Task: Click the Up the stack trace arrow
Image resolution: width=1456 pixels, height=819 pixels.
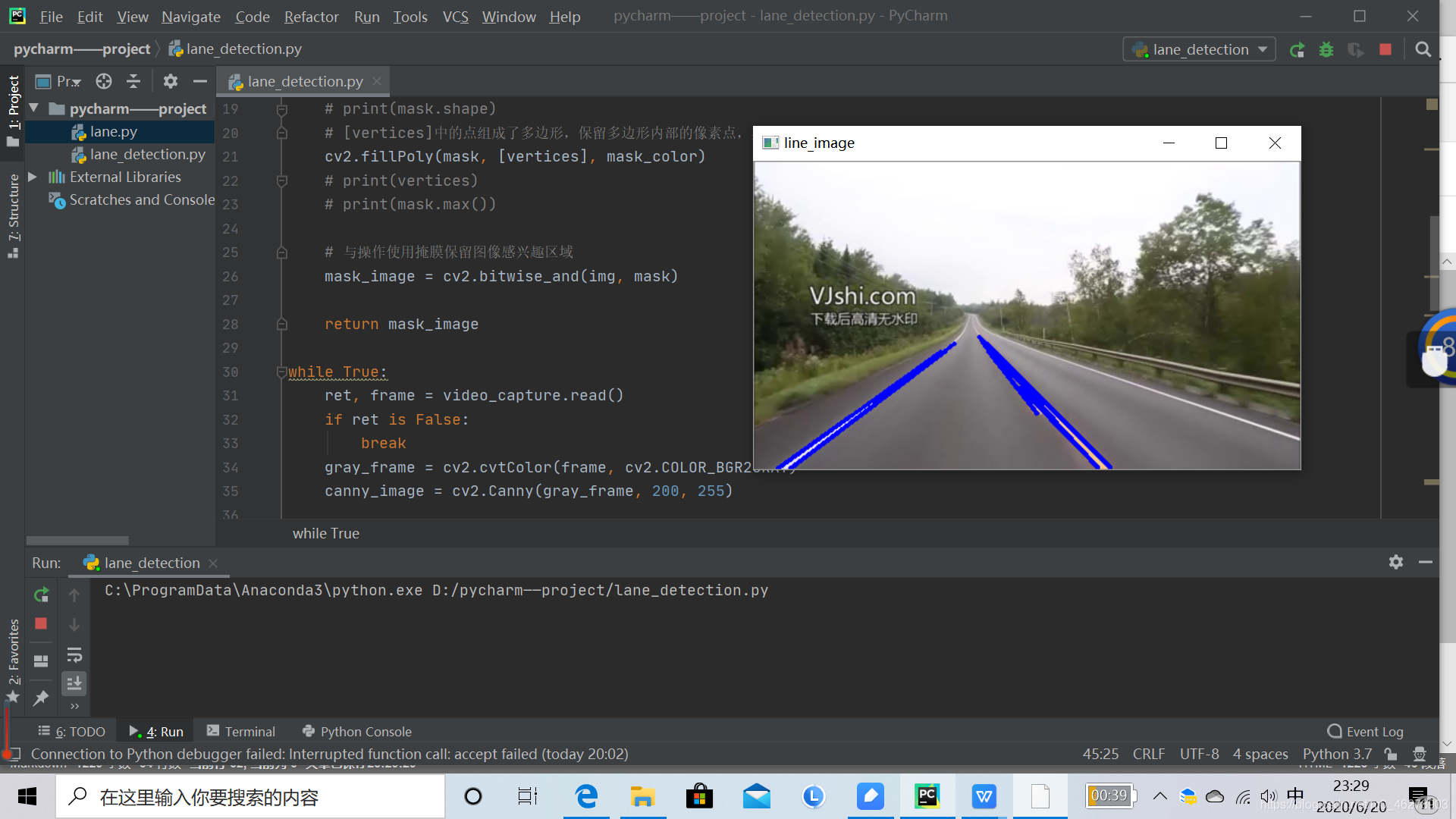Action: coord(74,595)
